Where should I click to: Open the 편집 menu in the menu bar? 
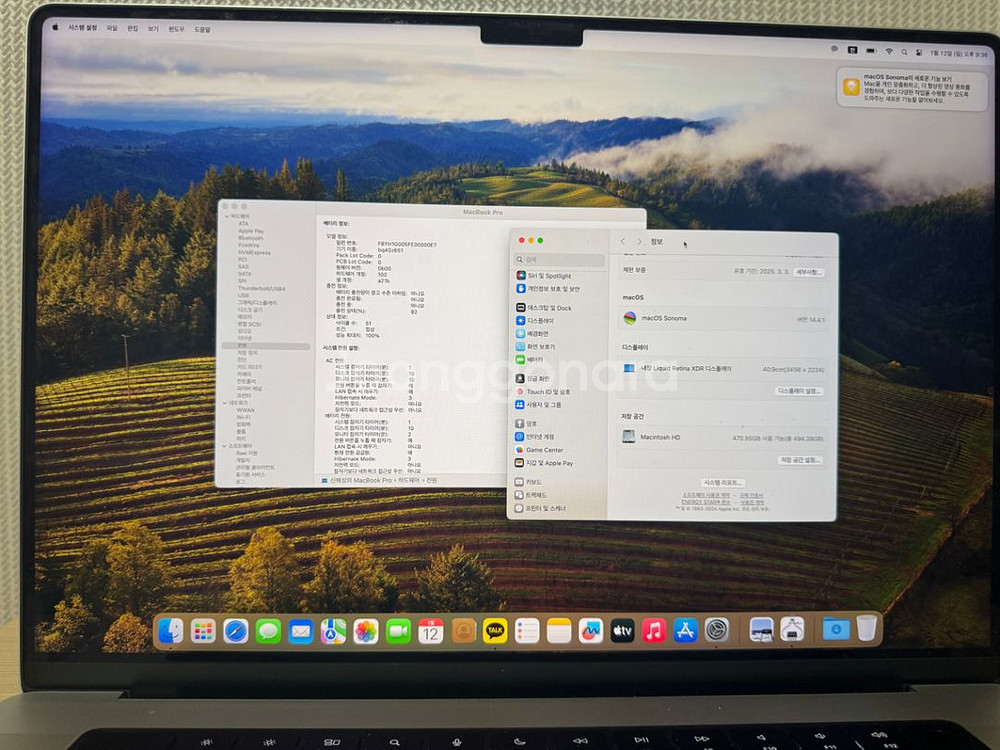point(133,29)
